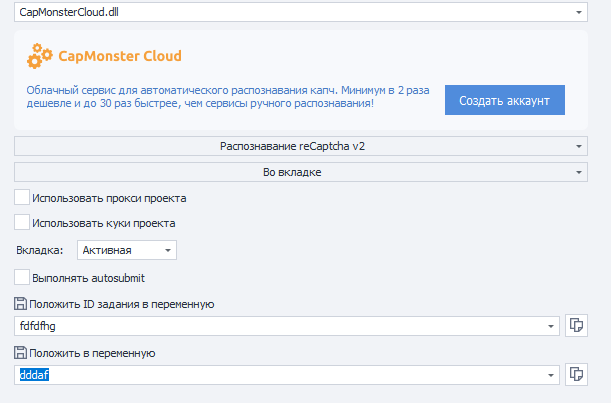The image size is (611, 403).
Task: Click the blue cloud service description text
Action: pyautogui.click(x=200, y=95)
